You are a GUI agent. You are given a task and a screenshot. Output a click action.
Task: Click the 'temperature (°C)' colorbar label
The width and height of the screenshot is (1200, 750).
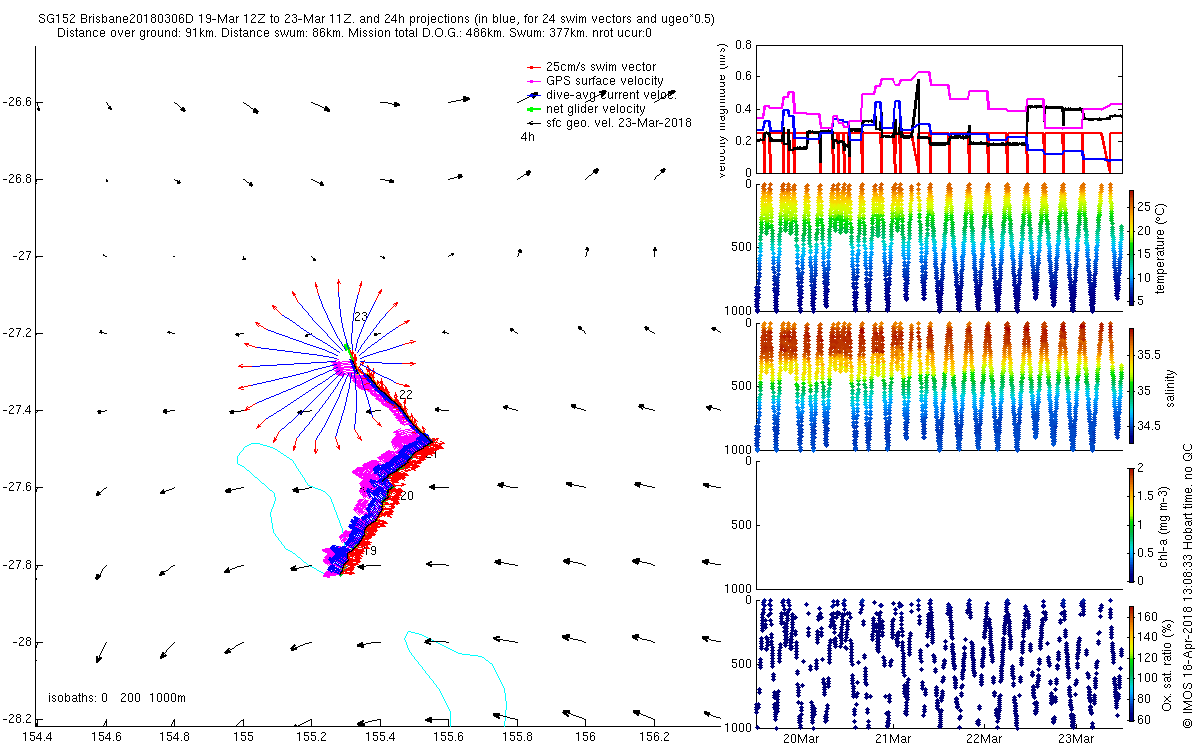pyautogui.click(x=1160, y=247)
